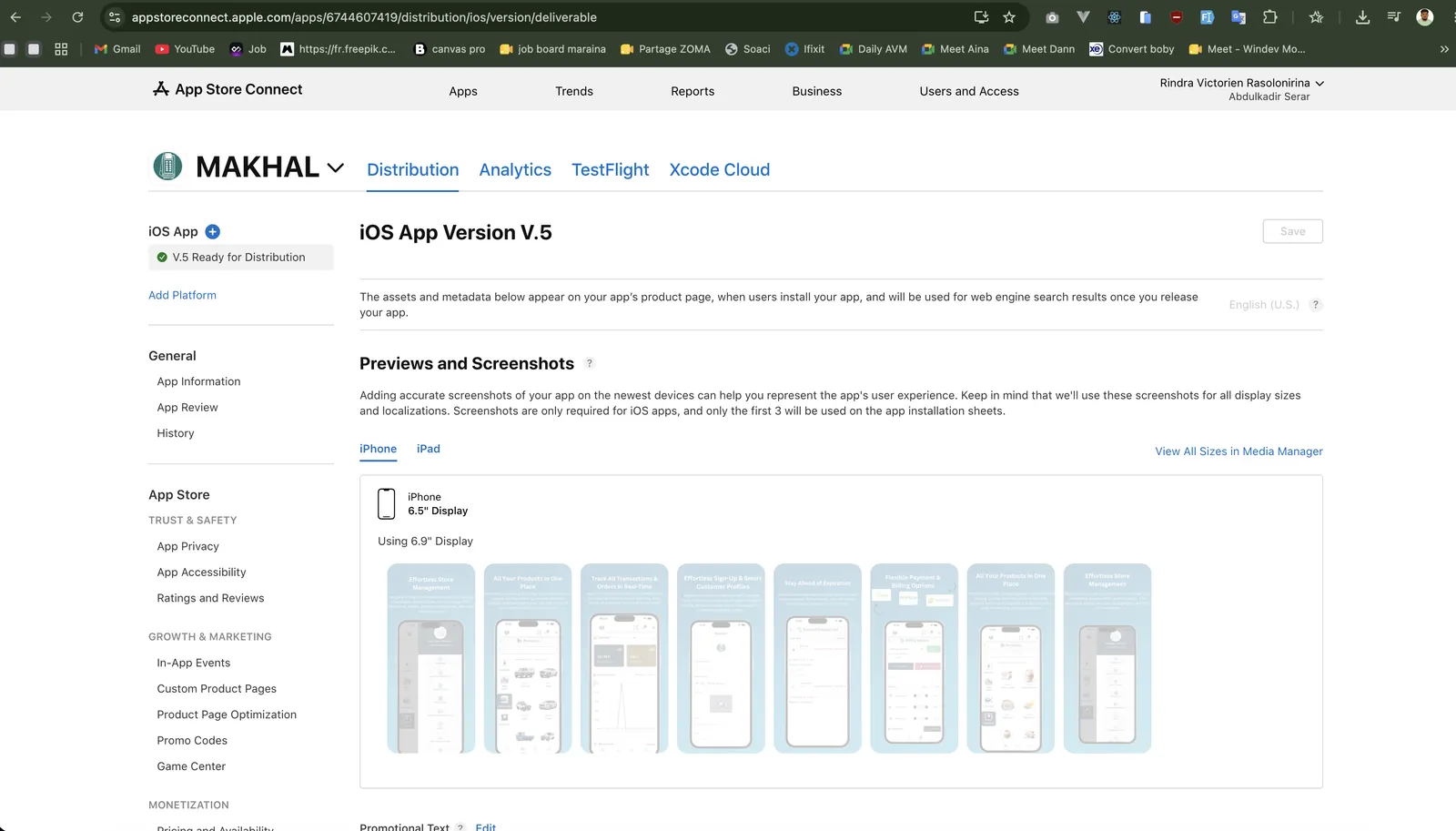
Task: View site information in the address bar
Action: (x=115, y=17)
